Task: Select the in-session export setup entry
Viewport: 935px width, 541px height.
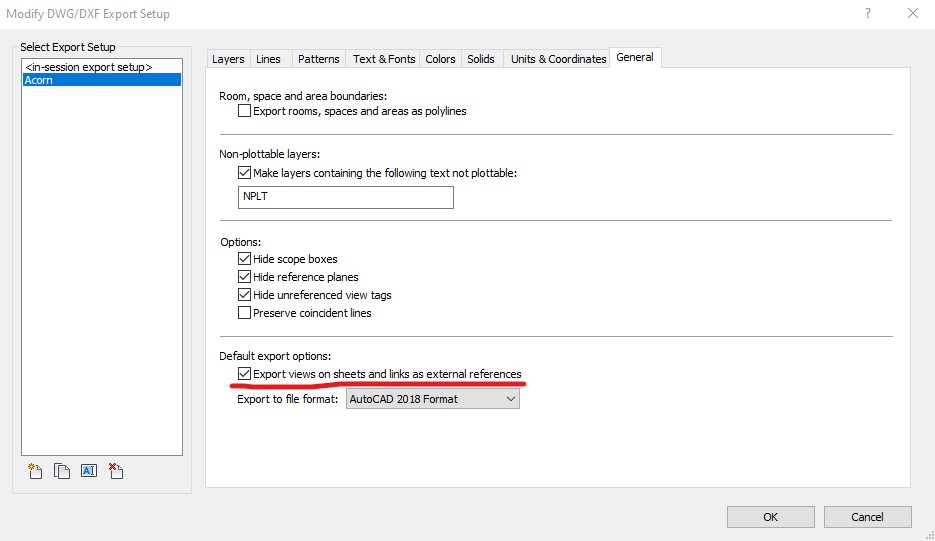Action: [x=88, y=66]
